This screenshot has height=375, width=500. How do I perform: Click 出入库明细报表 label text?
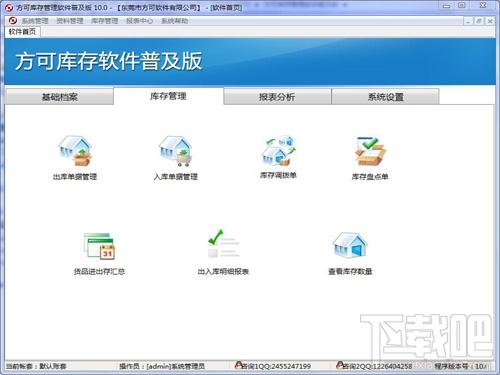point(223,271)
